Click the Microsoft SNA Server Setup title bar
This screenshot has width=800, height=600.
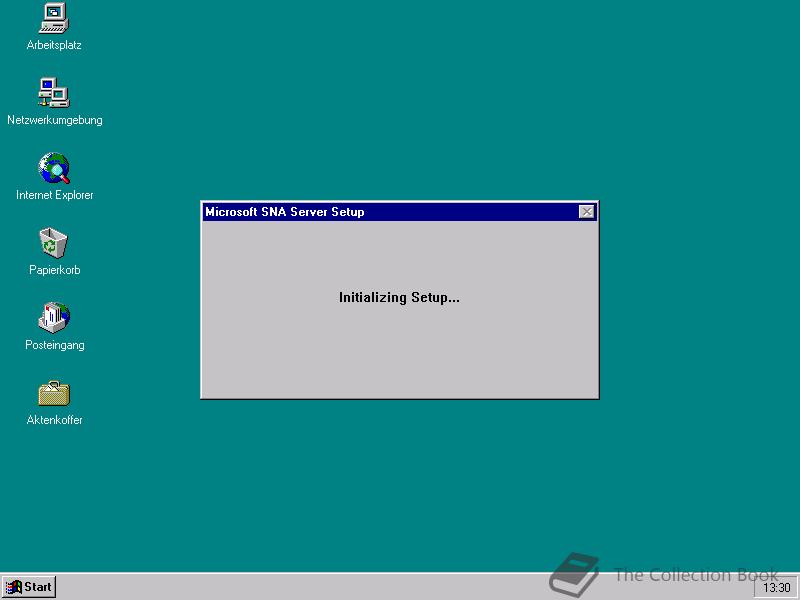[399, 212]
